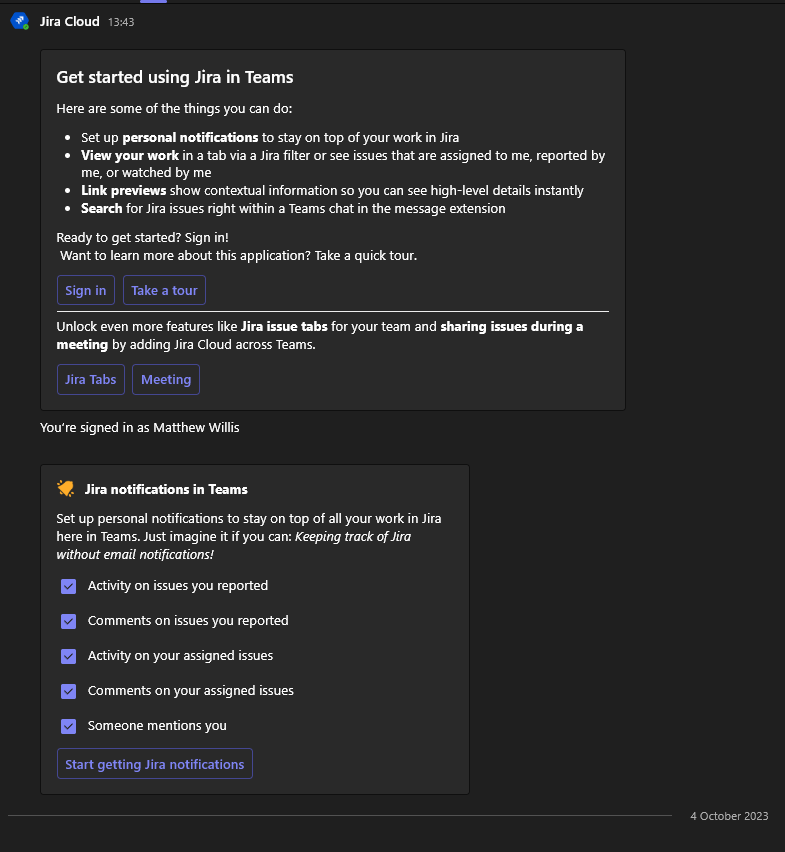
Task: Uncheck Activity on your assigned issues
Action: [x=68, y=656]
